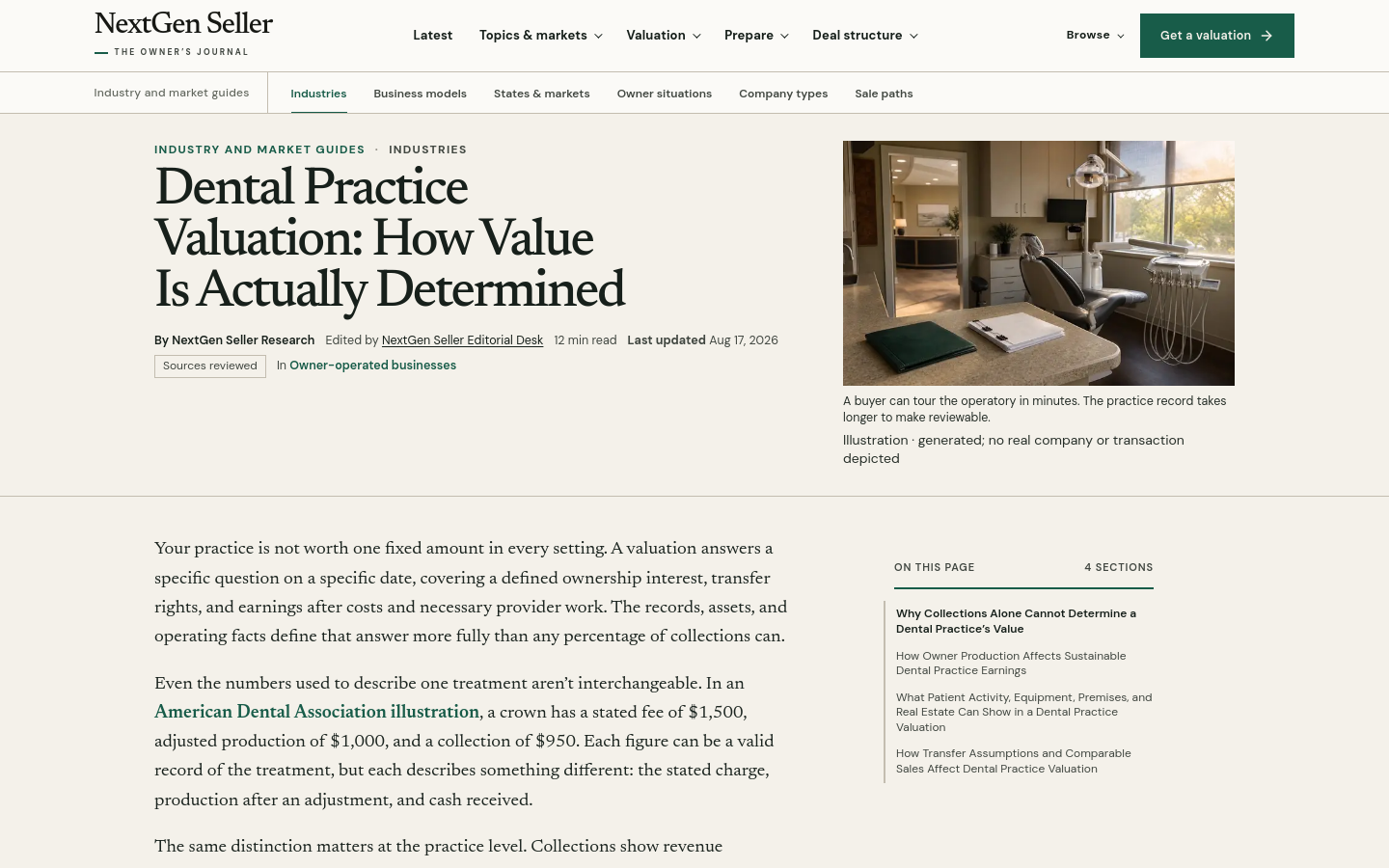Viewport: 1389px width, 868px height.
Task: Jump to Why Collections Alone section
Action: click(x=1016, y=621)
